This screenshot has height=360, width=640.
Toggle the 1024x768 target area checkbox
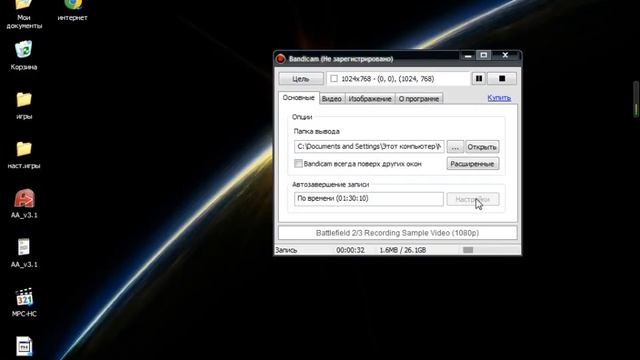(x=334, y=79)
